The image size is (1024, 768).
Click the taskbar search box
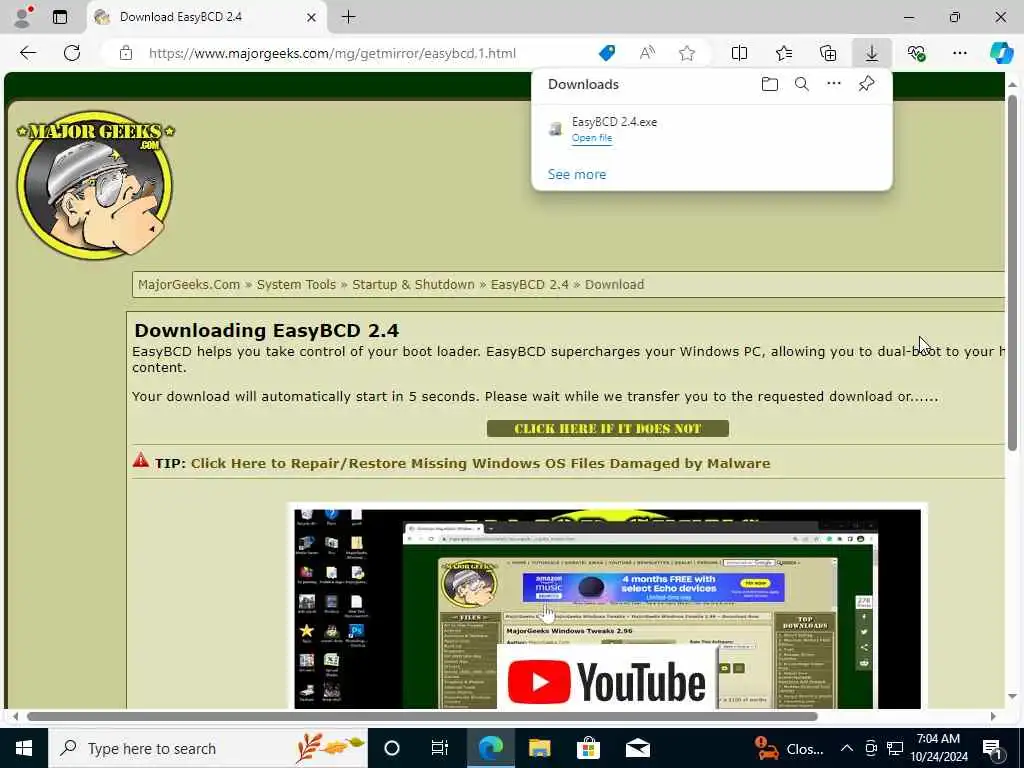(x=208, y=748)
